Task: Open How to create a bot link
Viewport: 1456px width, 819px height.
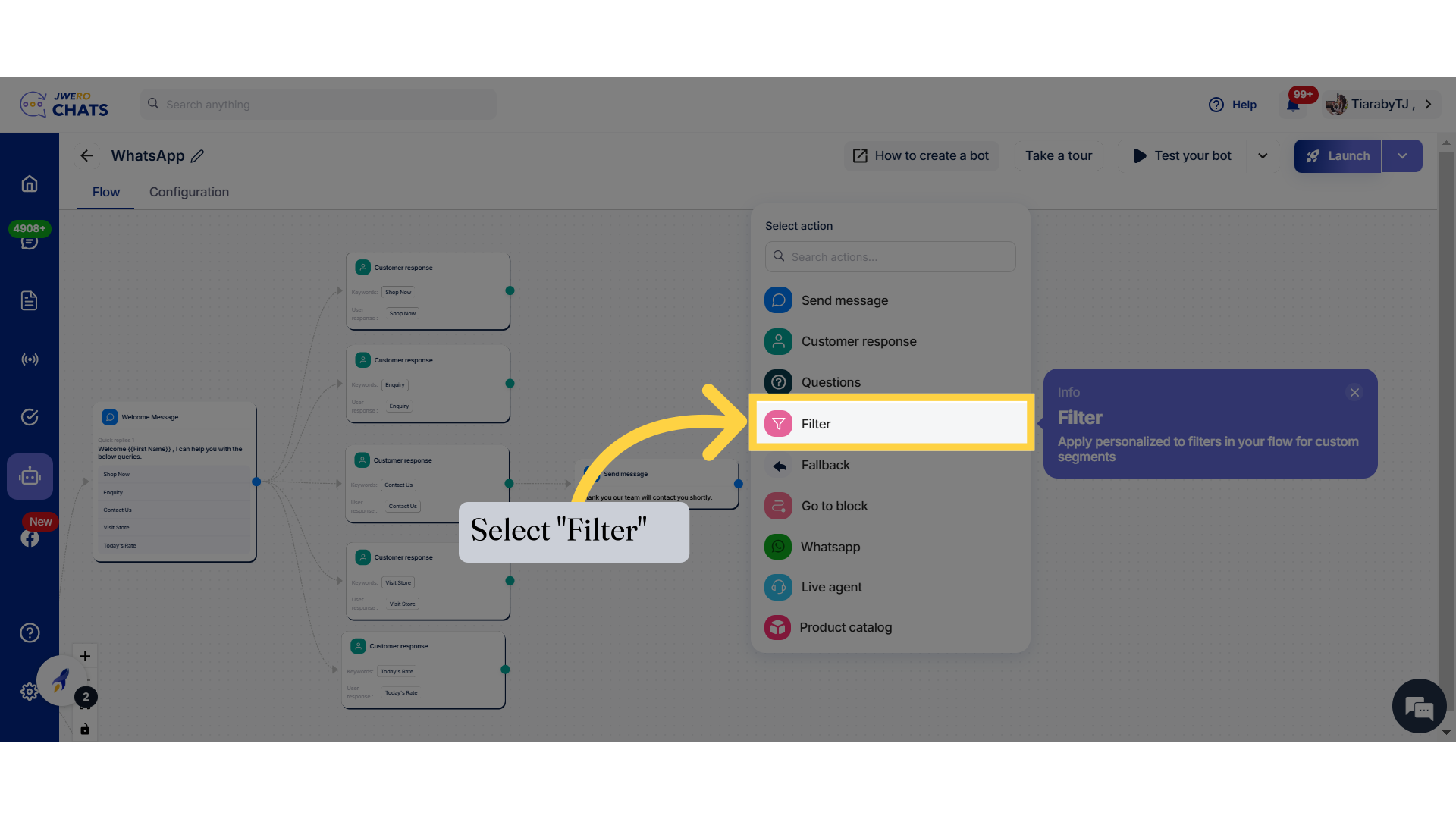Action: point(921,155)
